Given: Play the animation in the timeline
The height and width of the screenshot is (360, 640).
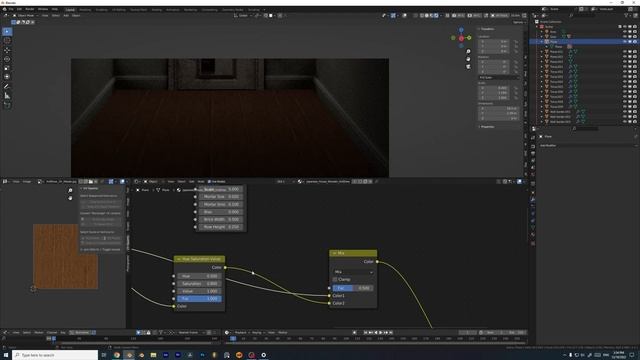Looking at the screenshot, I should pyautogui.click(x=381, y=333).
